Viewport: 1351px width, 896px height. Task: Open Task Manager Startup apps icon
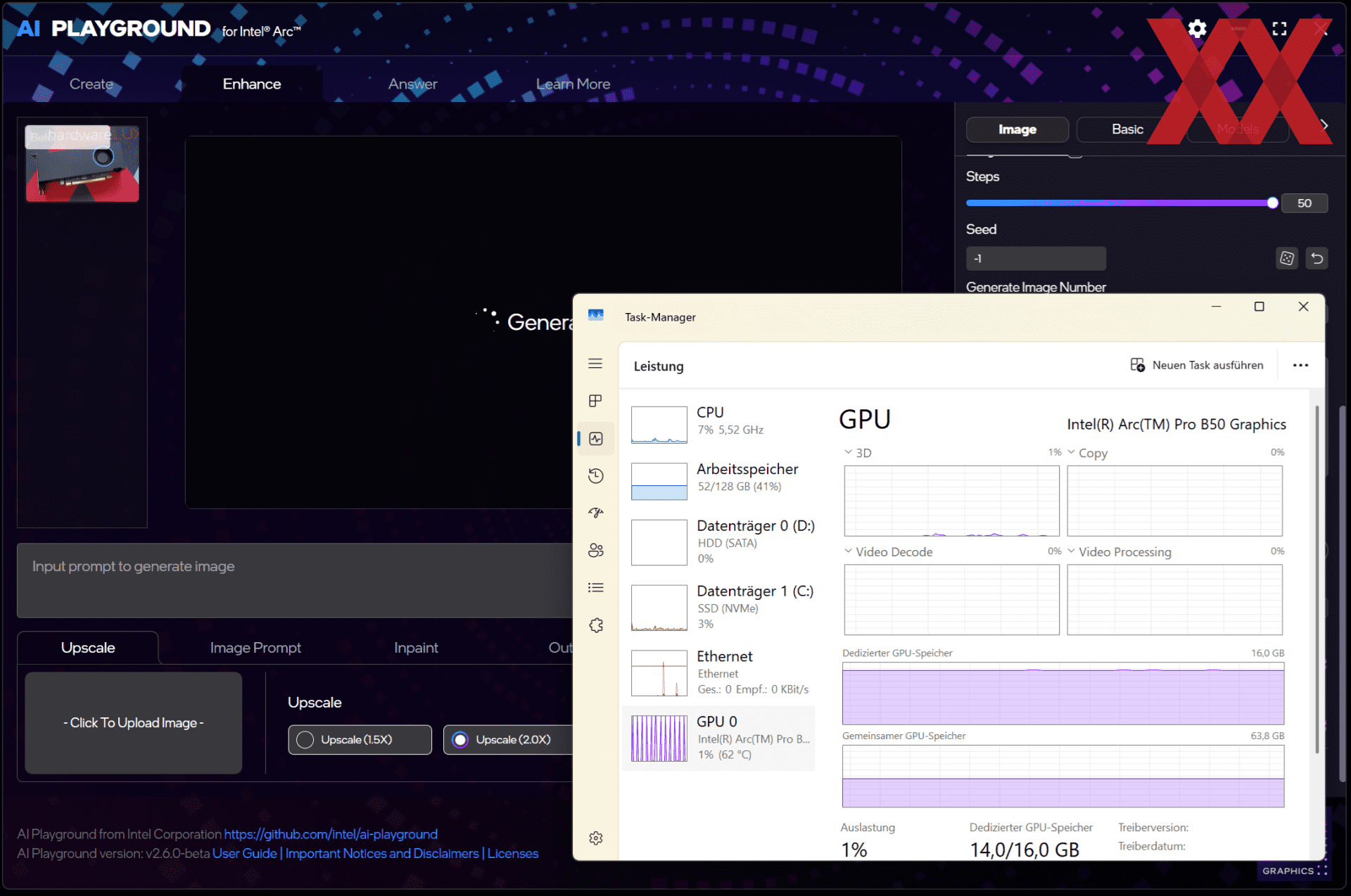coord(595,513)
